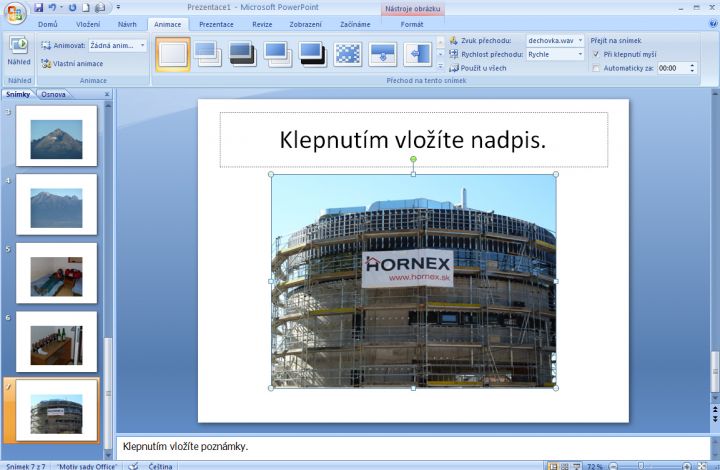Click the notes area Klepnutím vložíte poznámky
This screenshot has width=720, height=470.
point(413,447)
